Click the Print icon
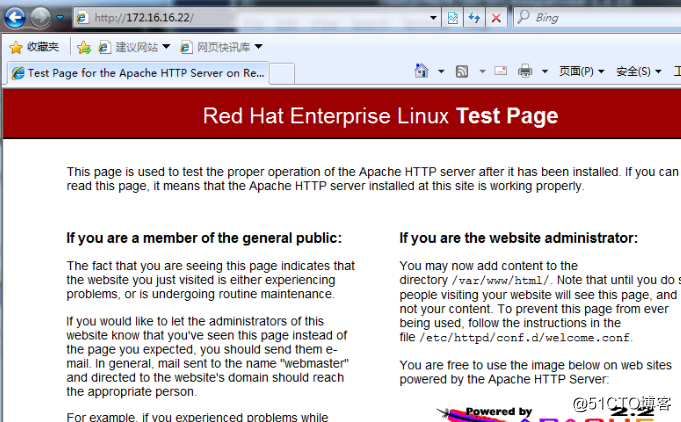Viewport: 681px width, 422px height. pos(525,71)
